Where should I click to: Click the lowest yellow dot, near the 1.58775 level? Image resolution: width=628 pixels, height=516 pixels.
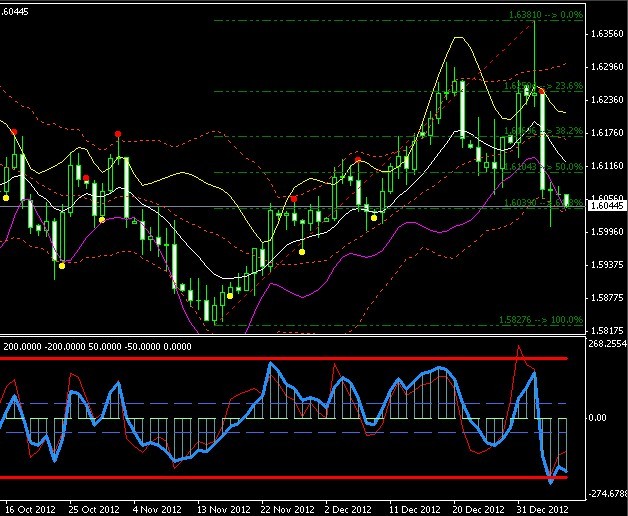230,296
